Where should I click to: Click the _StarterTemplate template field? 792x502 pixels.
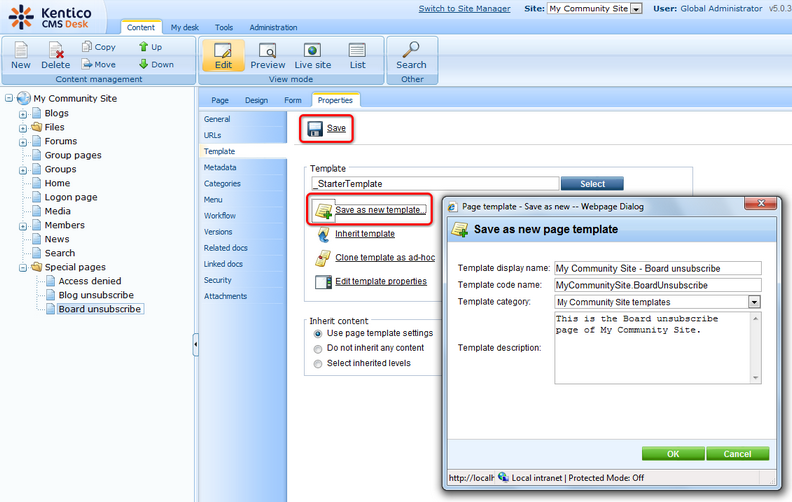click(435, 184)
